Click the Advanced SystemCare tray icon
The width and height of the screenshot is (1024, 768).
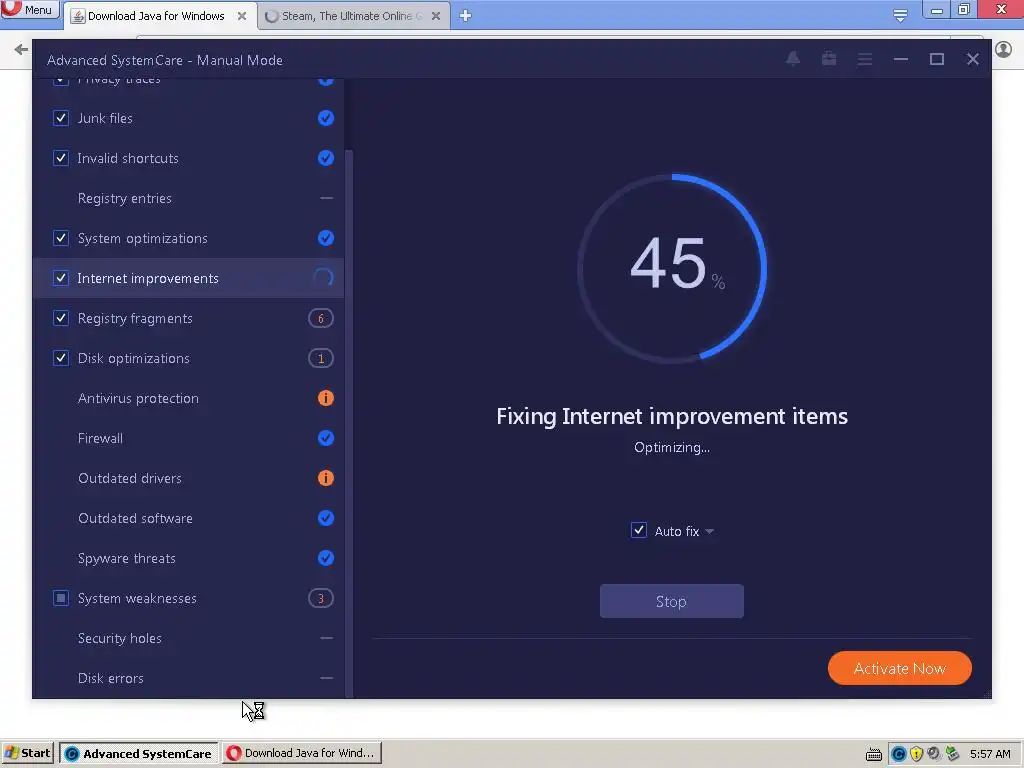[x=899, y=754]
